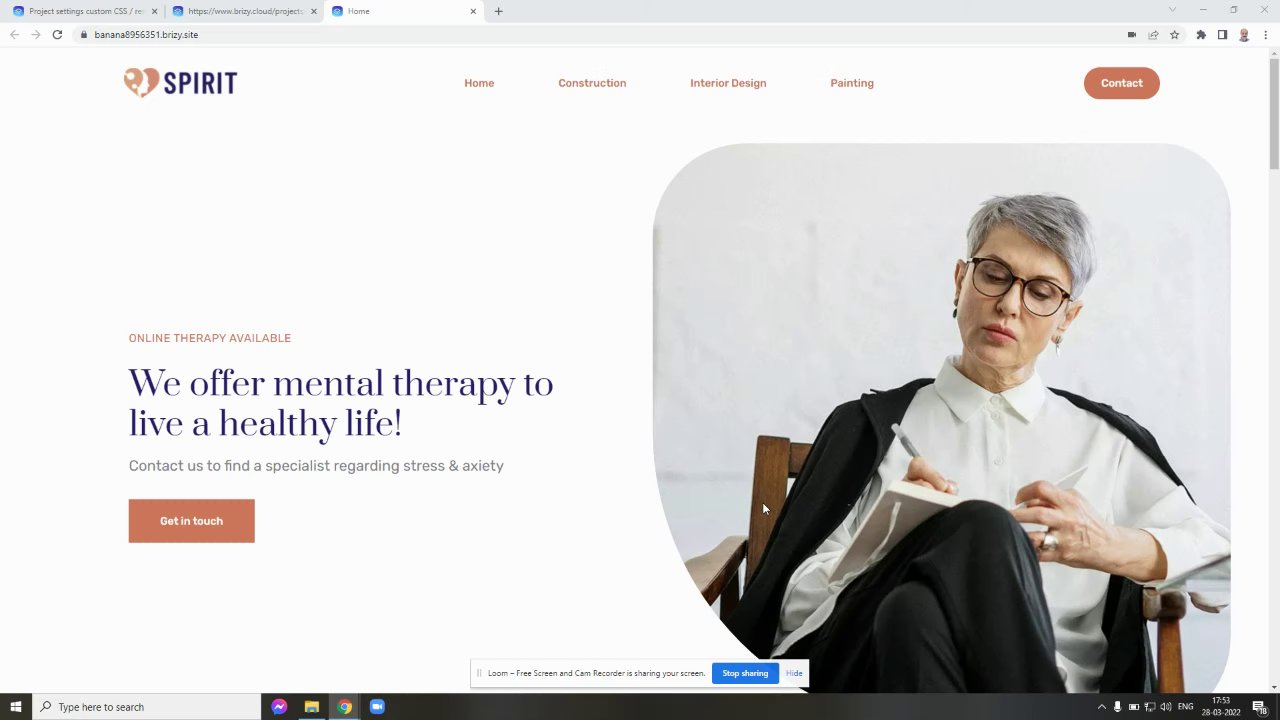Click the Spirit logo in the header
This screenshot has width=1280, height=720.
[x=180, y=83]
